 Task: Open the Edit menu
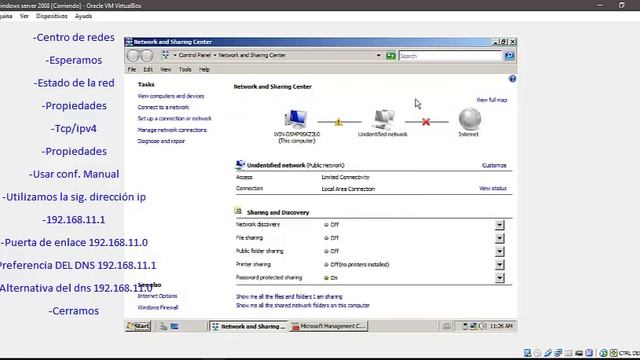(148, 69)
